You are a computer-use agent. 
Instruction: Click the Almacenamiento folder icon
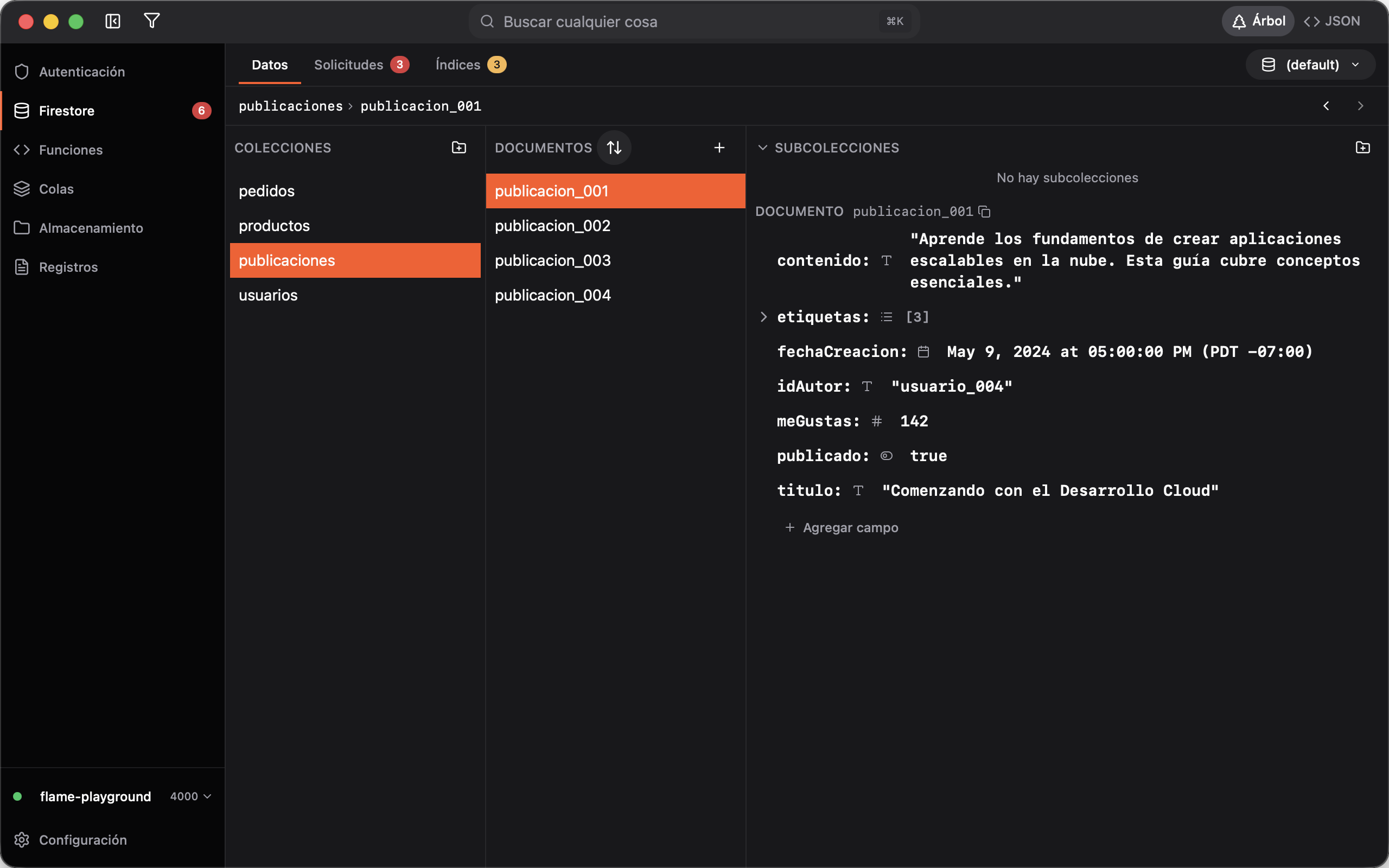(22, 228)
